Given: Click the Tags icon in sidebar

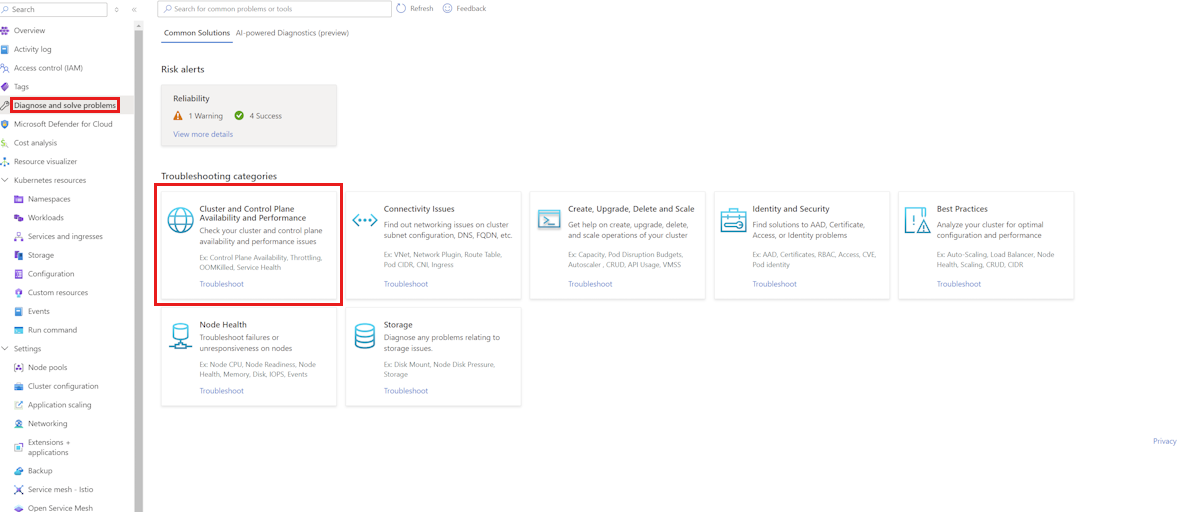Looking at the screenshot, I should (5, 87).
